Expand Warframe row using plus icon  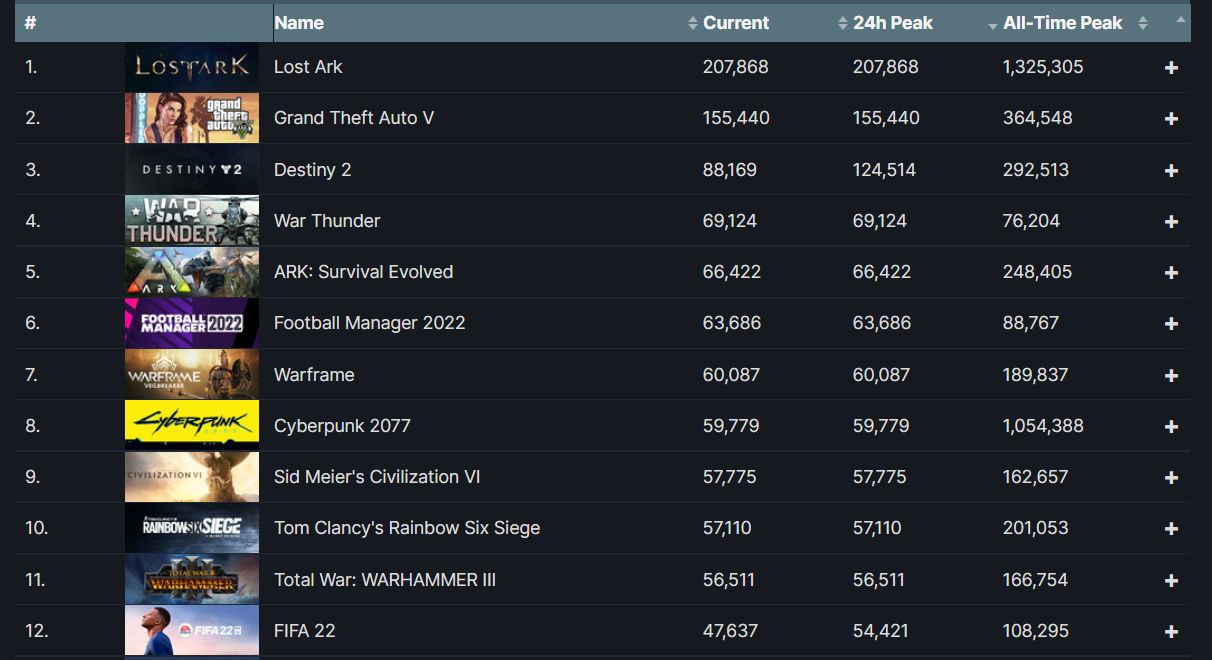tap(1171, 376)
